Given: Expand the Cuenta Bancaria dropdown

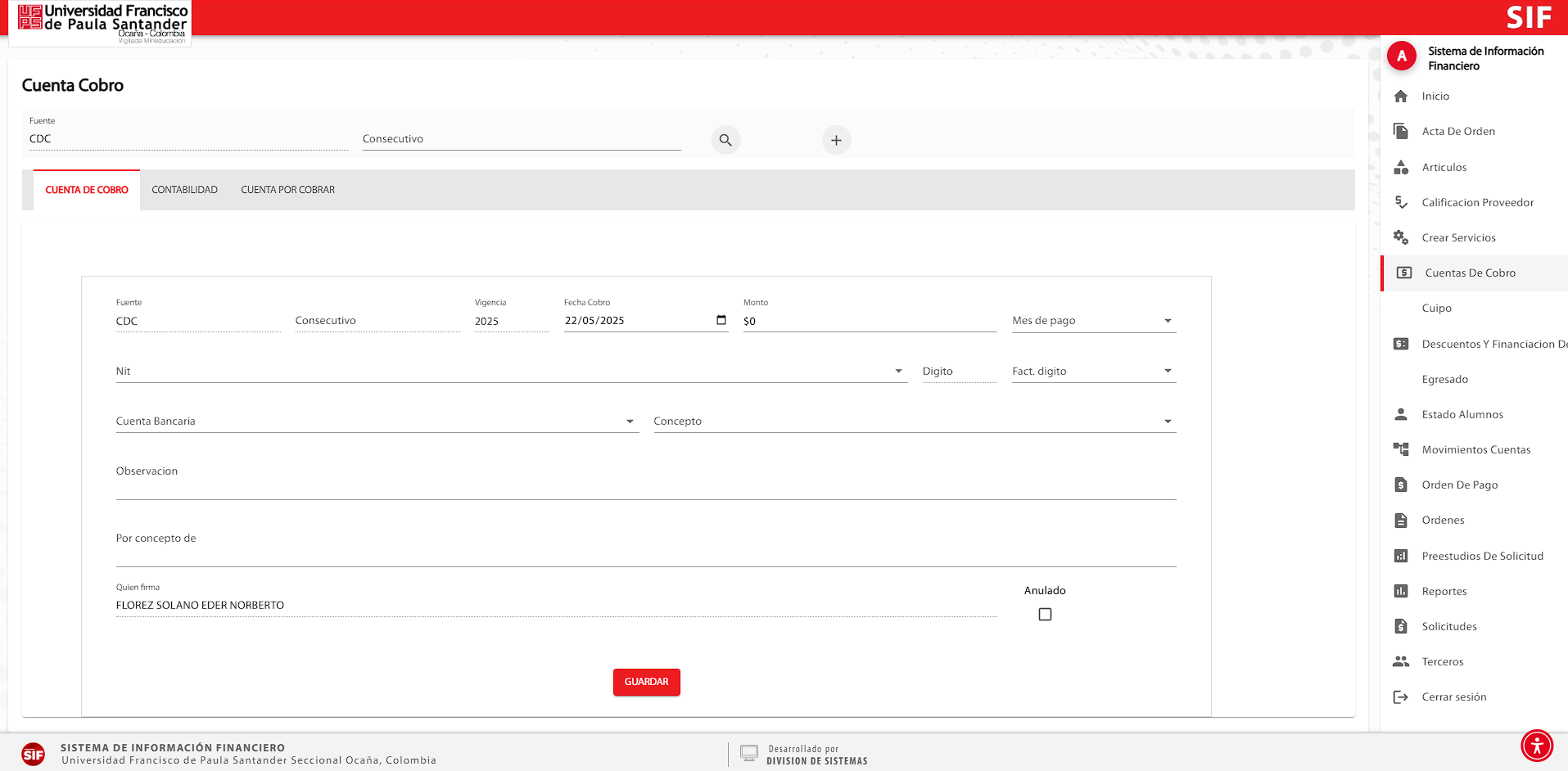Looking at the screenshot, I should pos(377,422).
